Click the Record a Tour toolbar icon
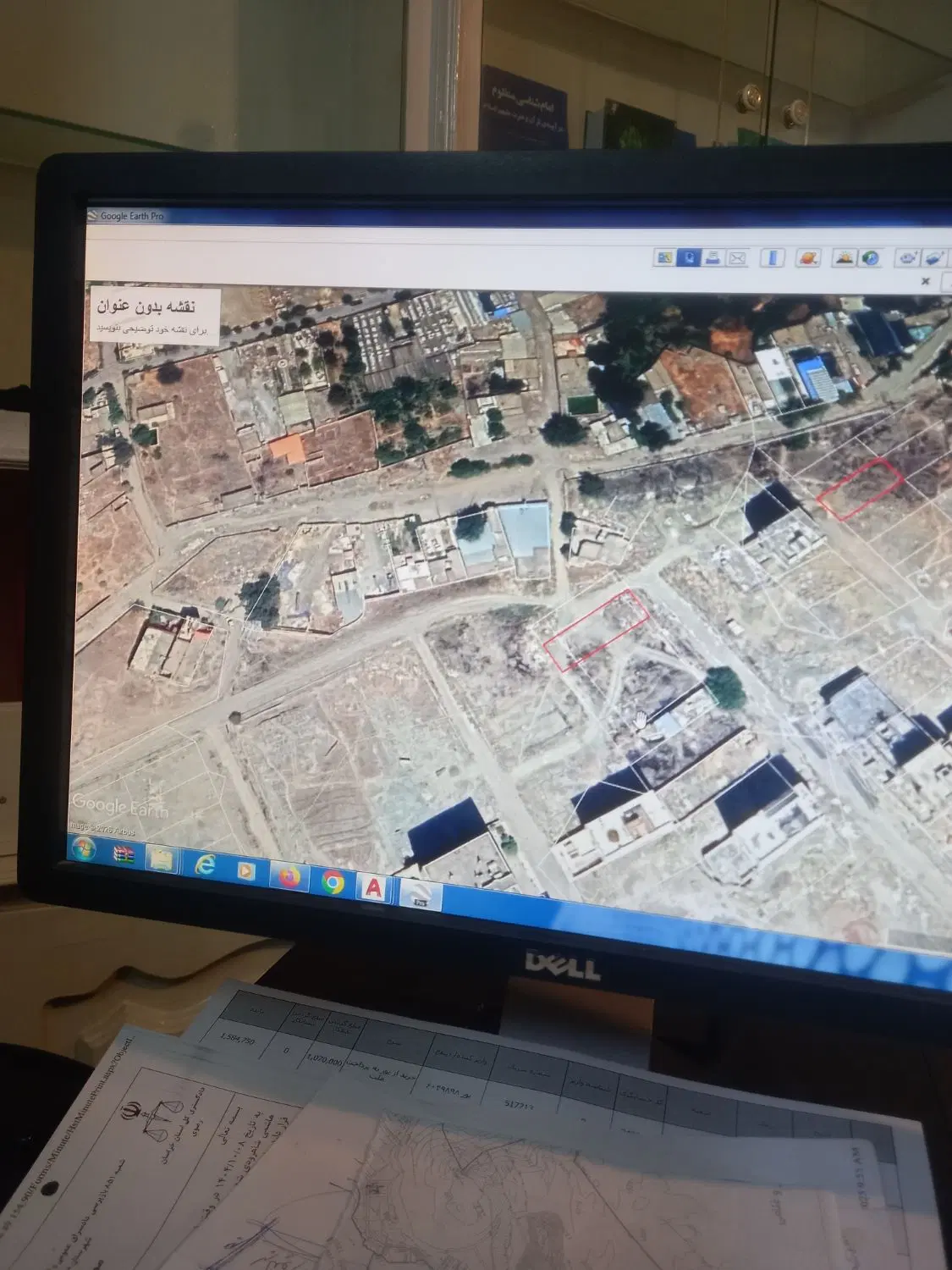 click(x=908, y=258)
